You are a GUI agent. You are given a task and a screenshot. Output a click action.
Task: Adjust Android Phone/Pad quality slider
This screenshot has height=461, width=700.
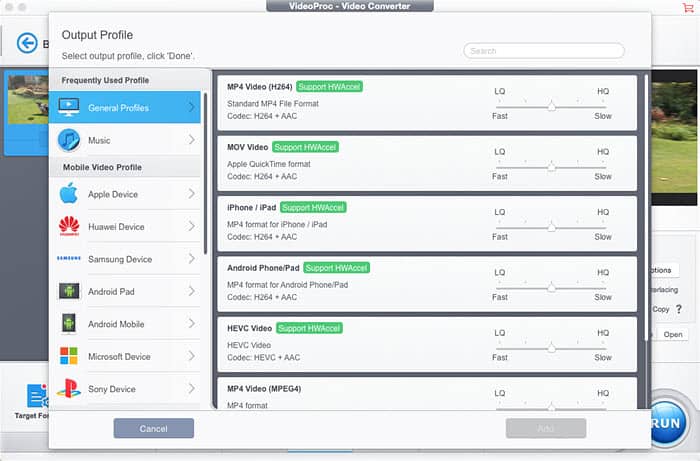pyautogui.click(x=551, y=287)
